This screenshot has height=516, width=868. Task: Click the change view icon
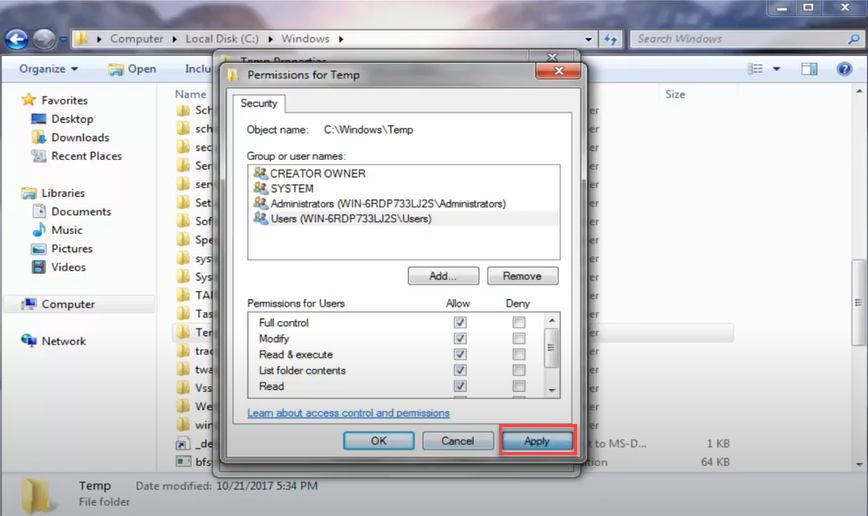coord(755,69)
